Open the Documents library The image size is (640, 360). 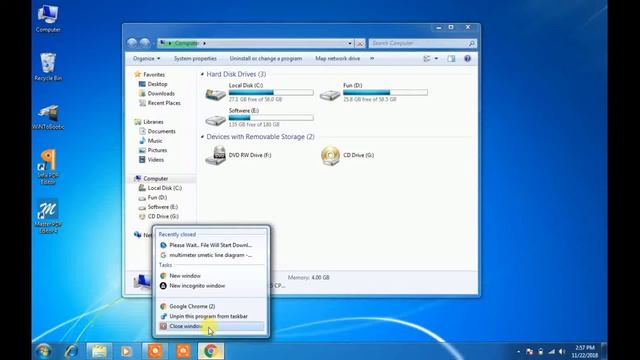157,131
